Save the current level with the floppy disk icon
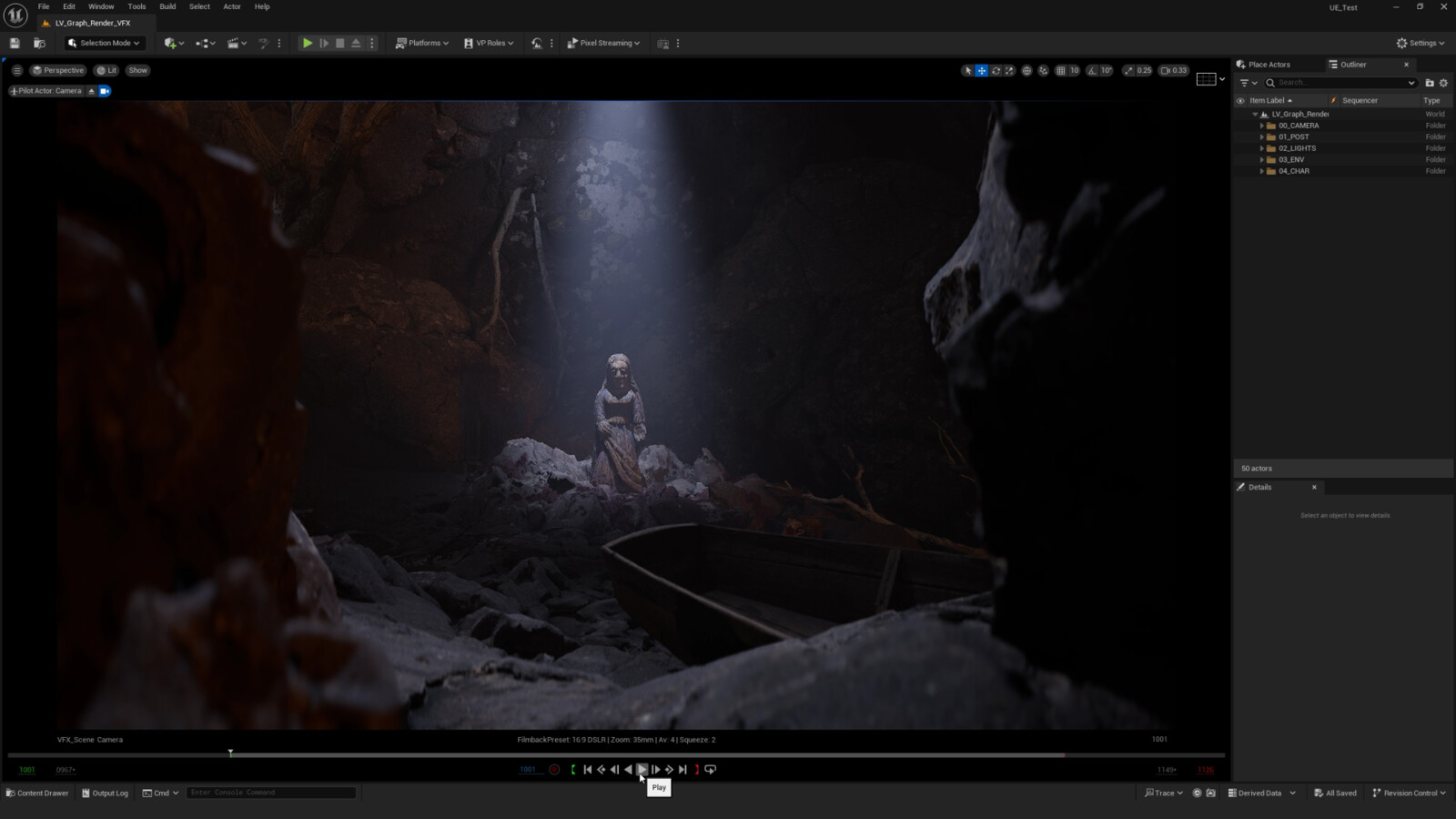 15,43
